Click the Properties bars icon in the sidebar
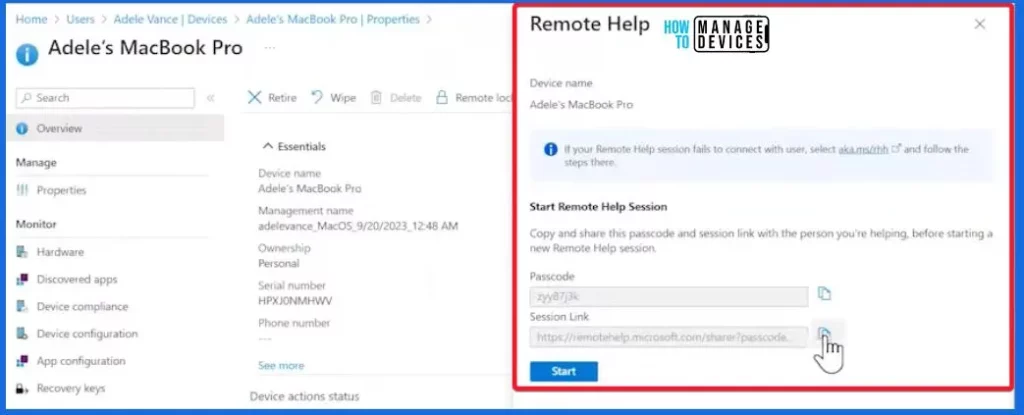The height and width of the screenshot is (415, 1024). [x=22, y=190]
